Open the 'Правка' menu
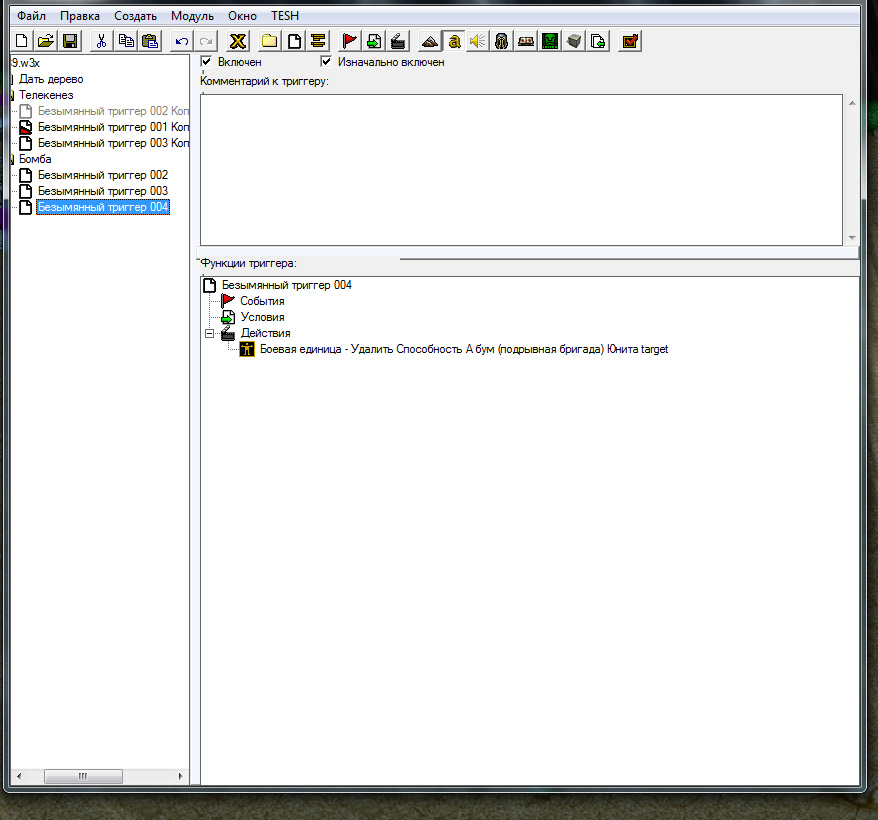This screenshot has width=878, height=820. [x=80, y=16]
